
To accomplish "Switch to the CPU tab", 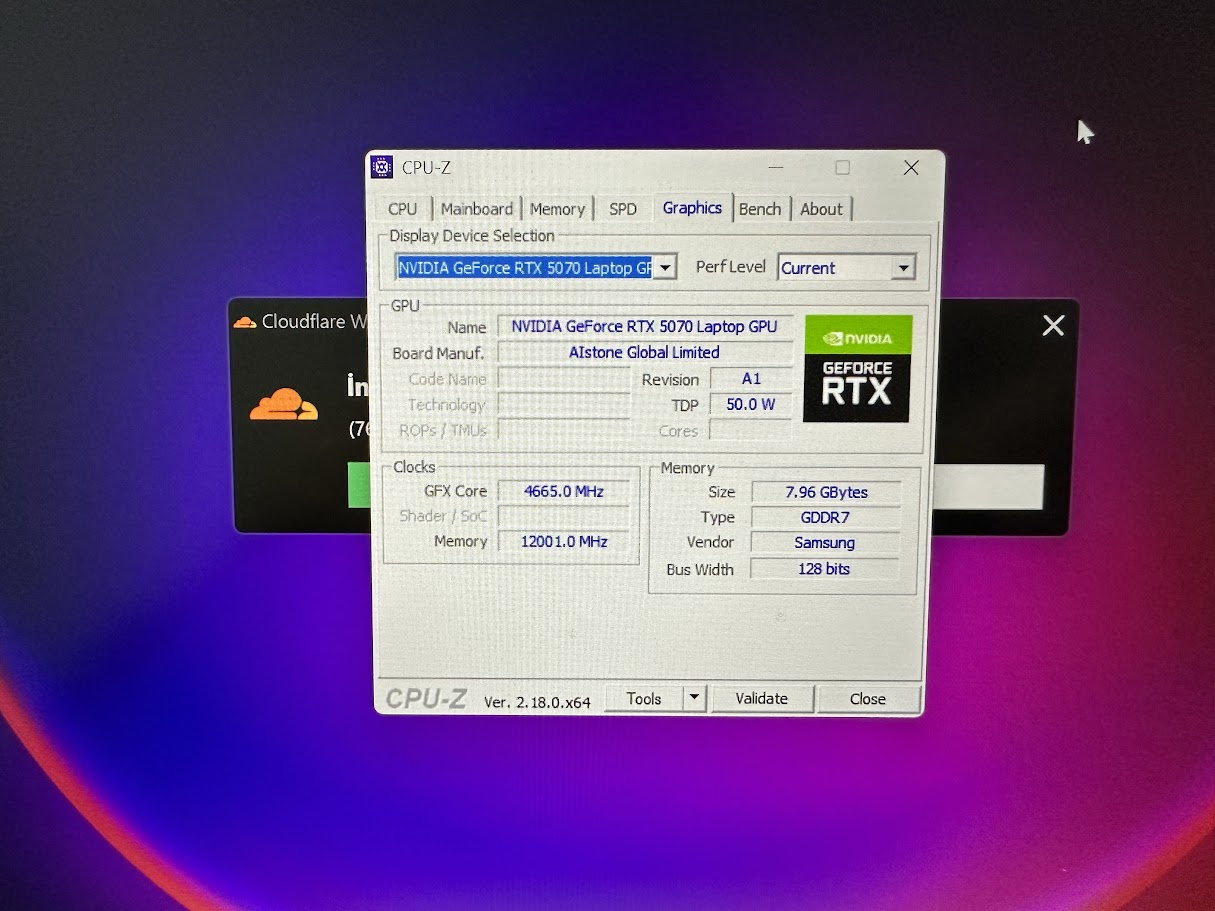I will [x=402, y=209].
